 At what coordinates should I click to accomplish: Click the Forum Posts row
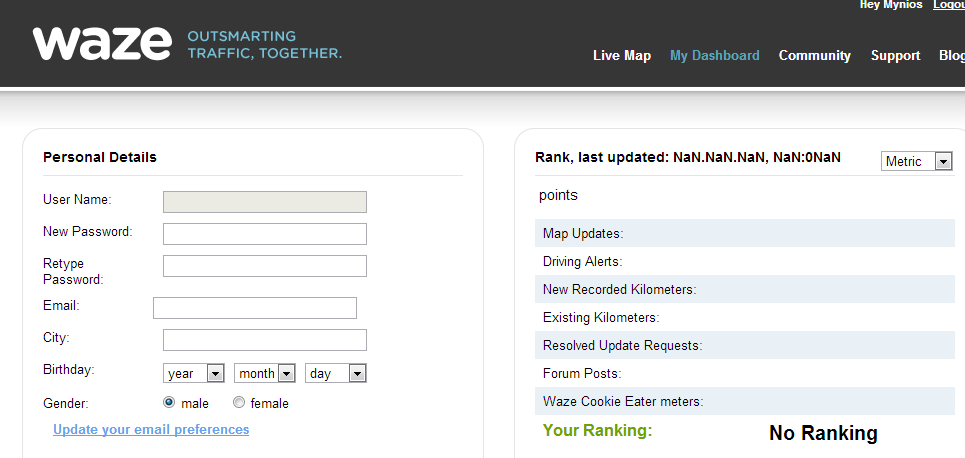745,374
